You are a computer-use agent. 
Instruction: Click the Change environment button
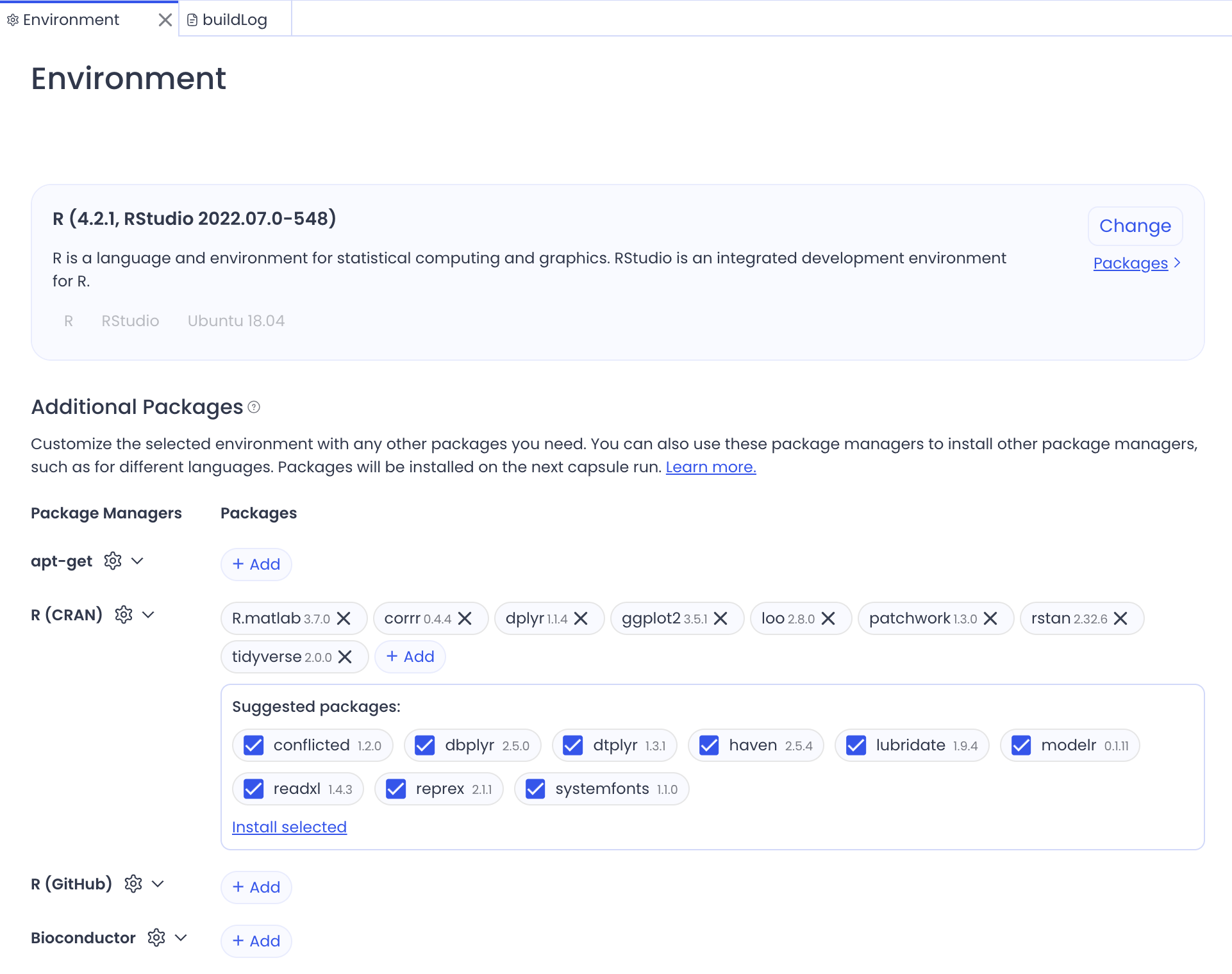click(x=1135, y=226)
